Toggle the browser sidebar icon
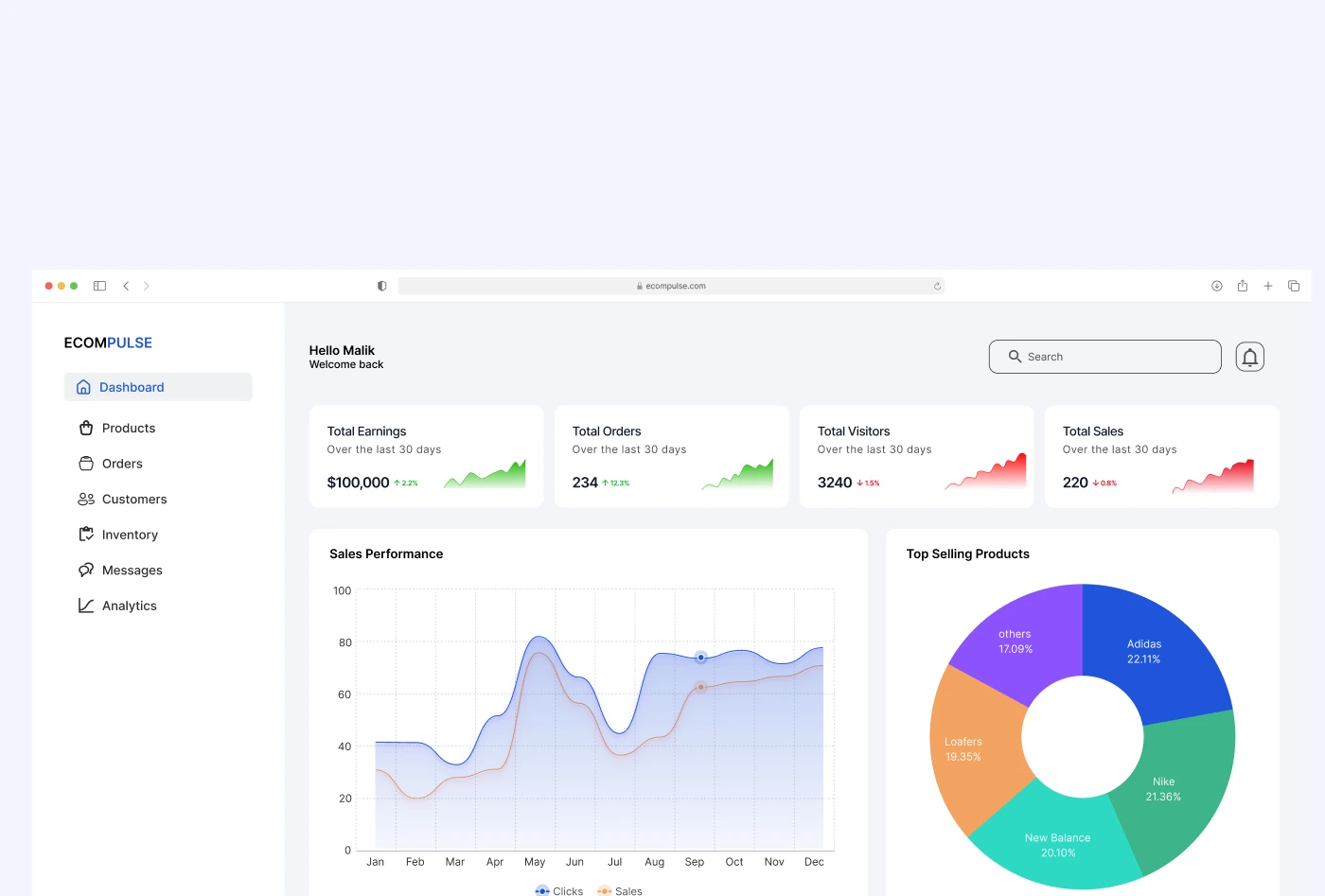 pos(99,286)
